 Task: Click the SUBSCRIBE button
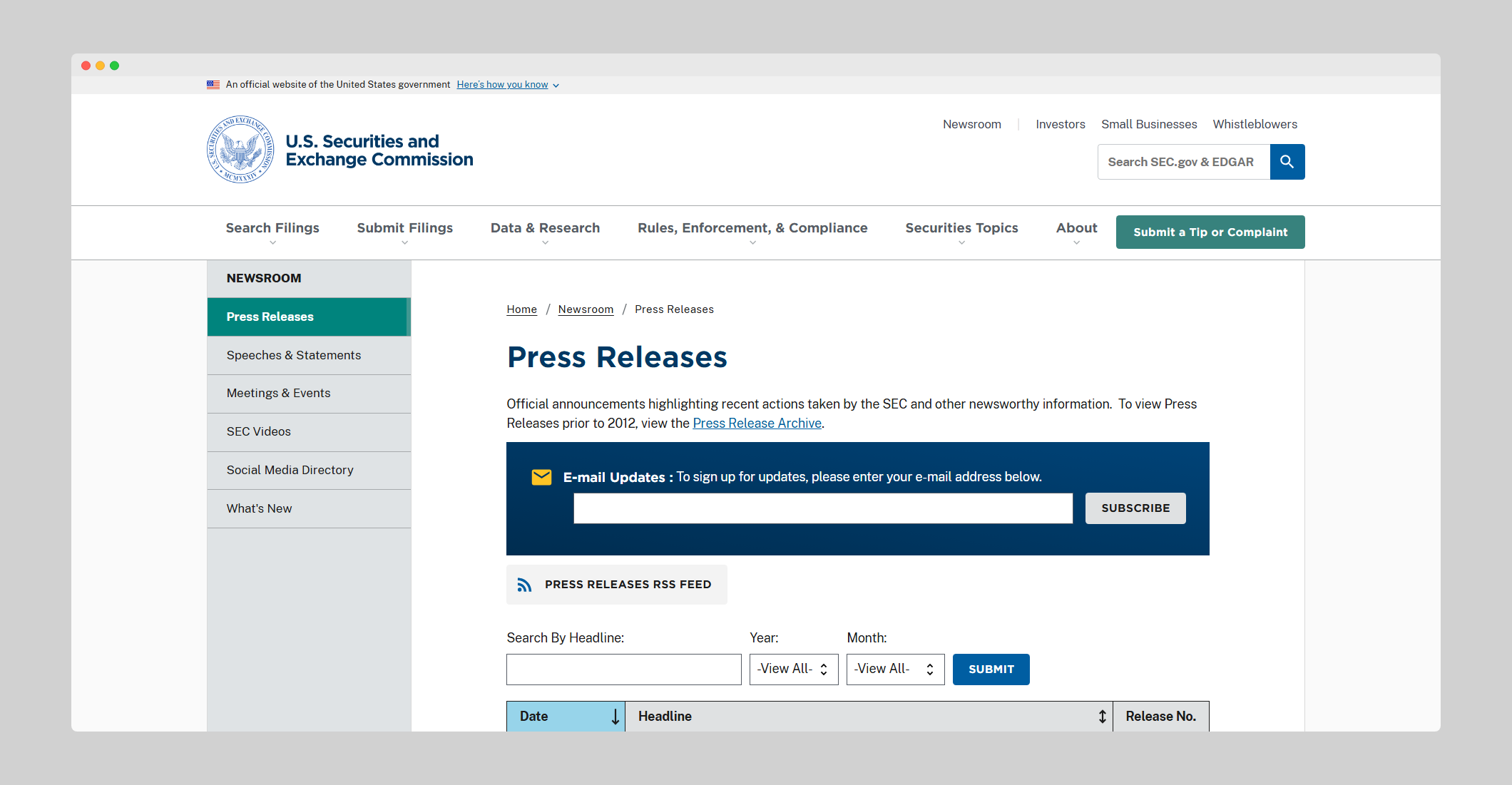pos(1135,508)
